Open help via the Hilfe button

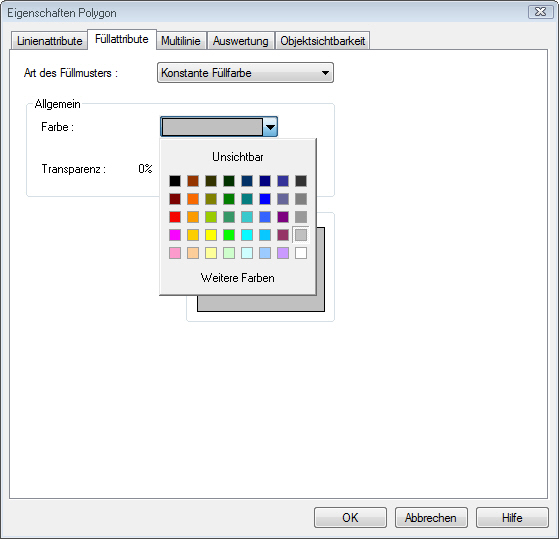pyautogui.click(x=512, y=518)
